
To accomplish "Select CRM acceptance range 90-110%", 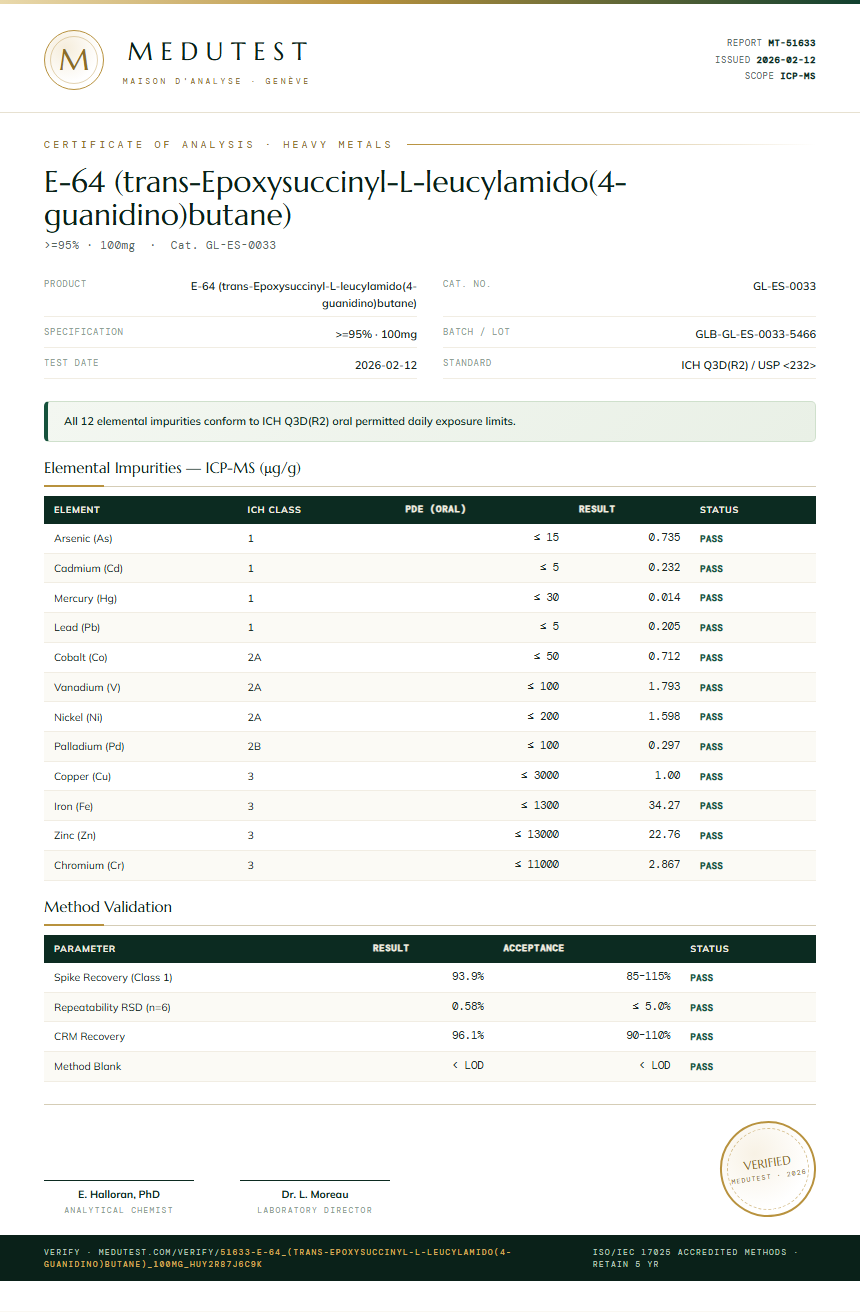I will click(648, 1035).
